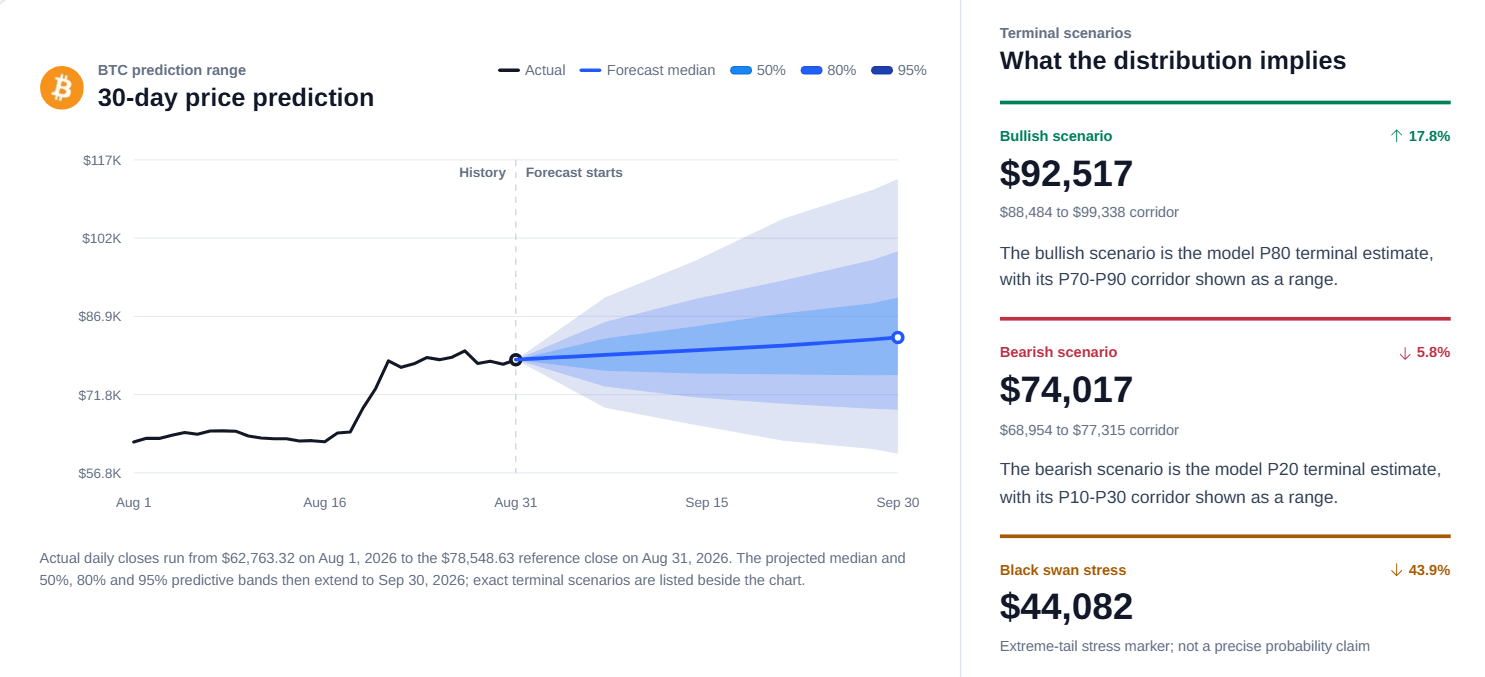Viewport: 1485px width, 677px height.
Task: Toggle the 95% band legend entry
Action: coord(899,70)
